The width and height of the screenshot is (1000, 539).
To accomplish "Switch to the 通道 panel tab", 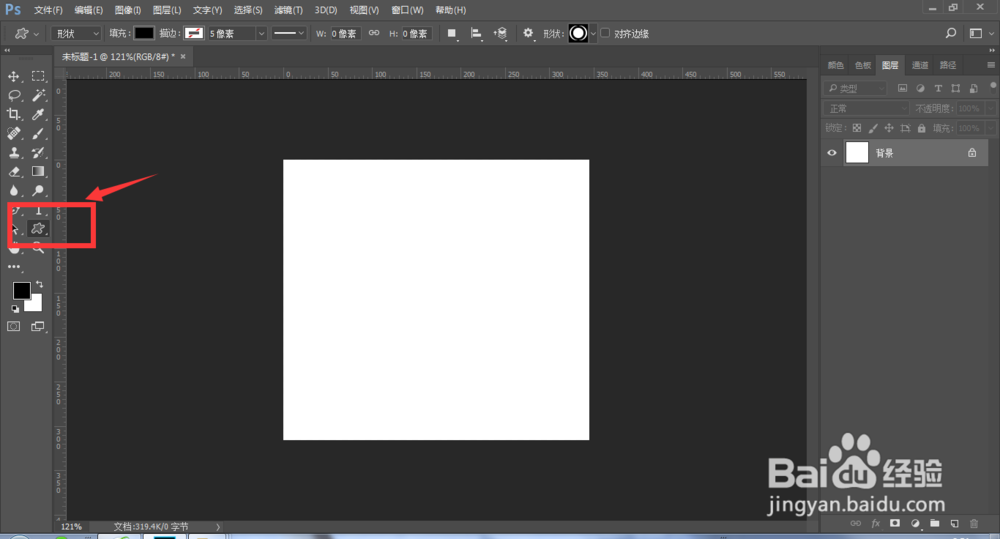I will coord(920,65).
